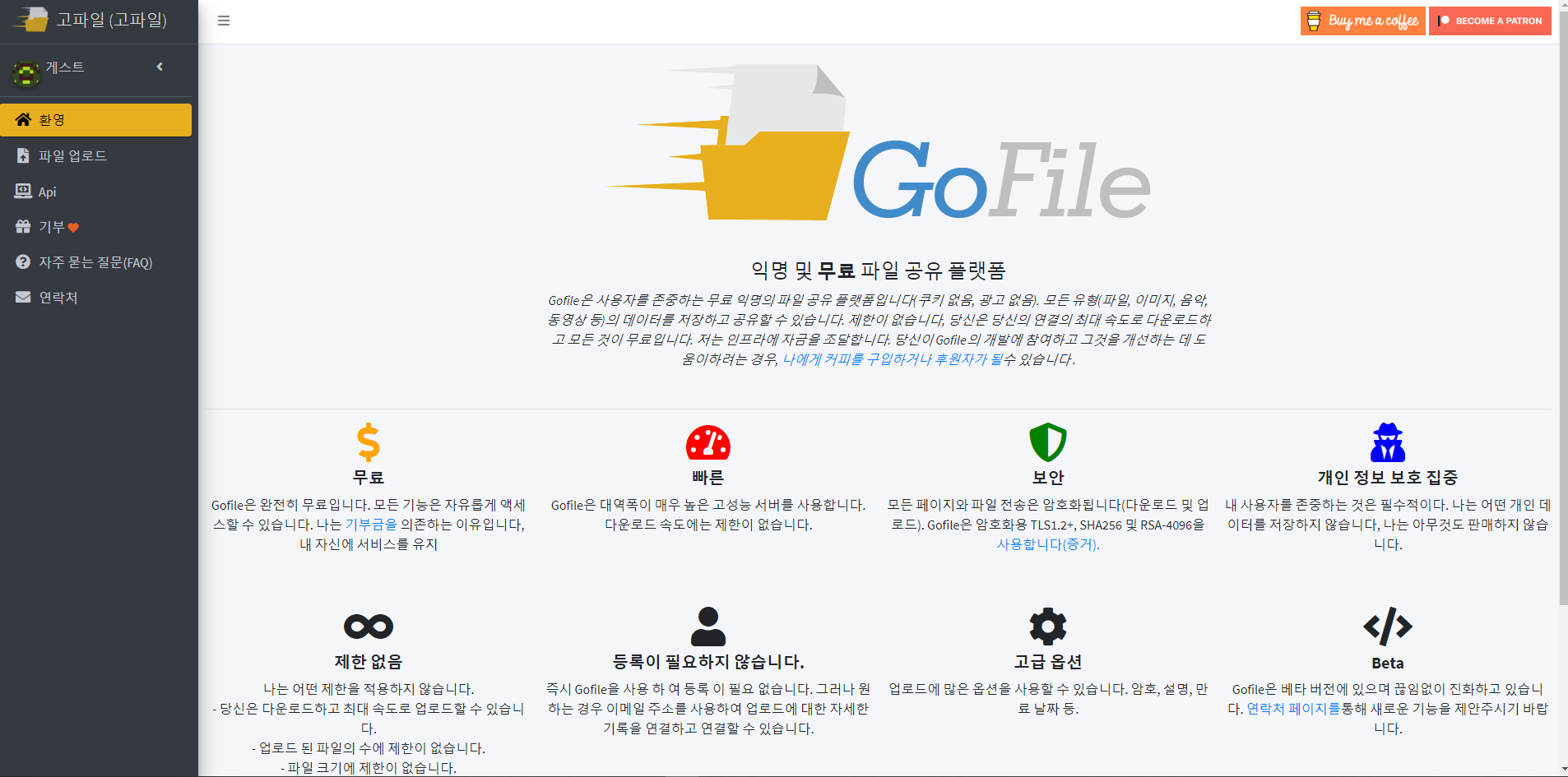Viewport: 1568px width, 777px height.
Task: Click the orange dollar sign icon
Action: [x=369, y=442]
